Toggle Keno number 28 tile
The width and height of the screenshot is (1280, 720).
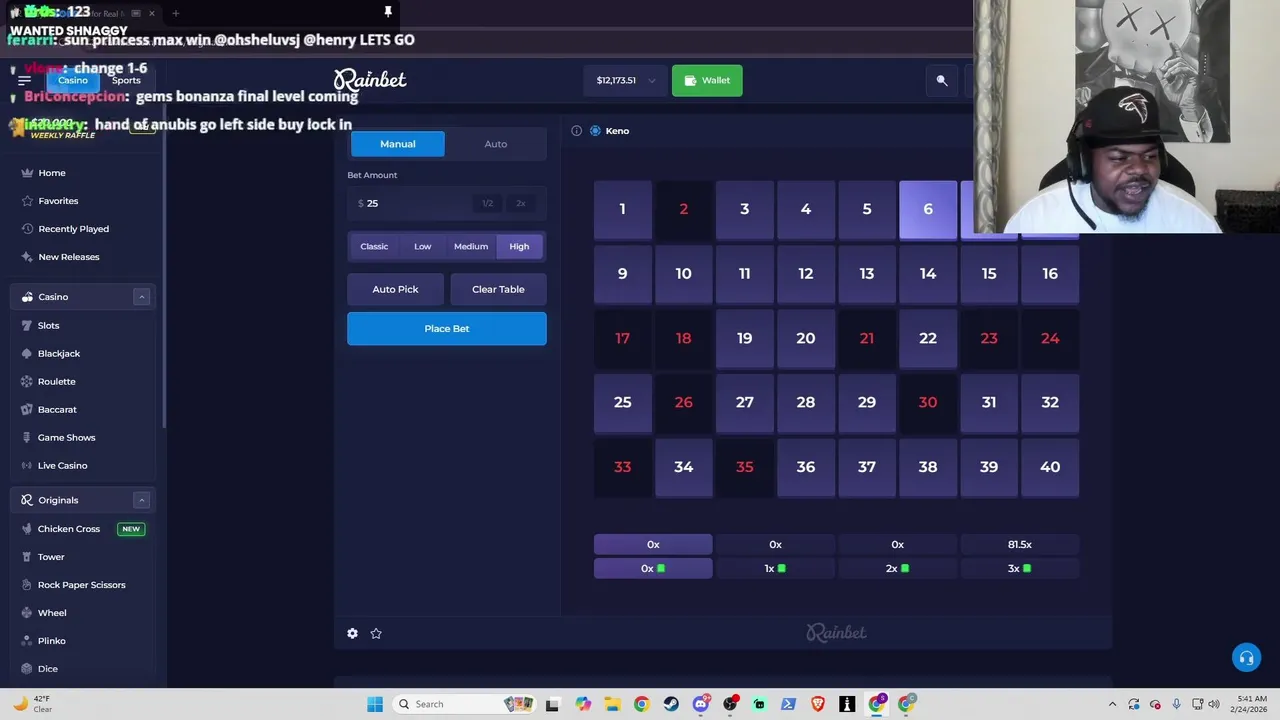806,402
